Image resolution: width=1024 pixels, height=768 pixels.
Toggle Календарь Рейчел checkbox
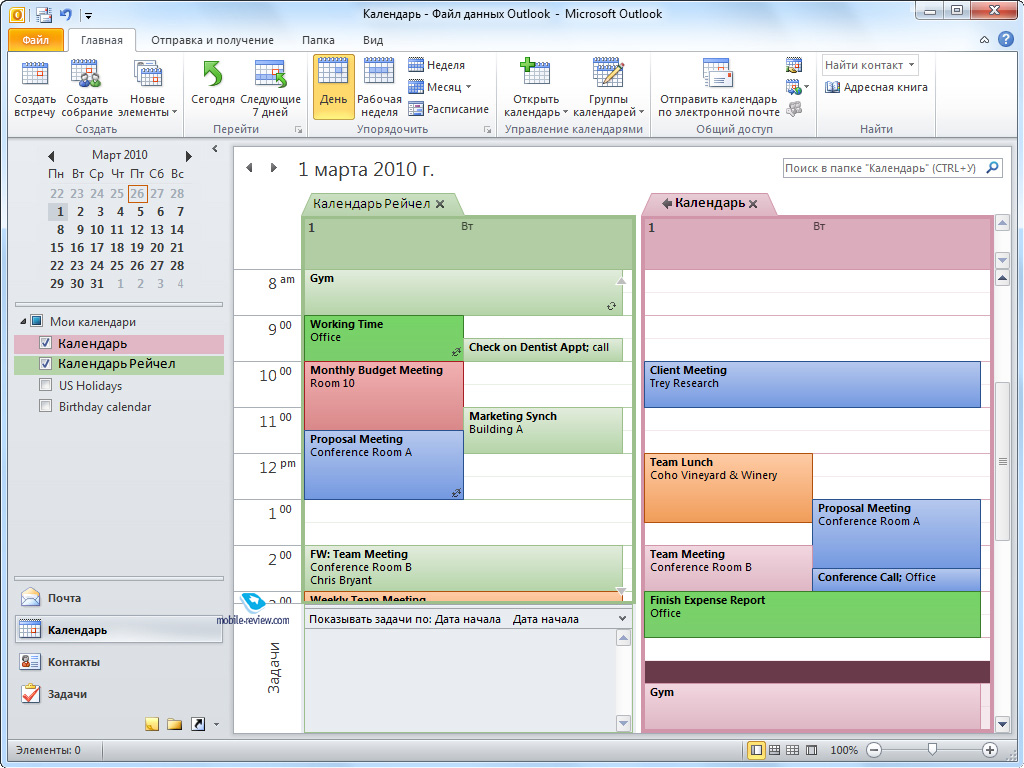(45, 364)
